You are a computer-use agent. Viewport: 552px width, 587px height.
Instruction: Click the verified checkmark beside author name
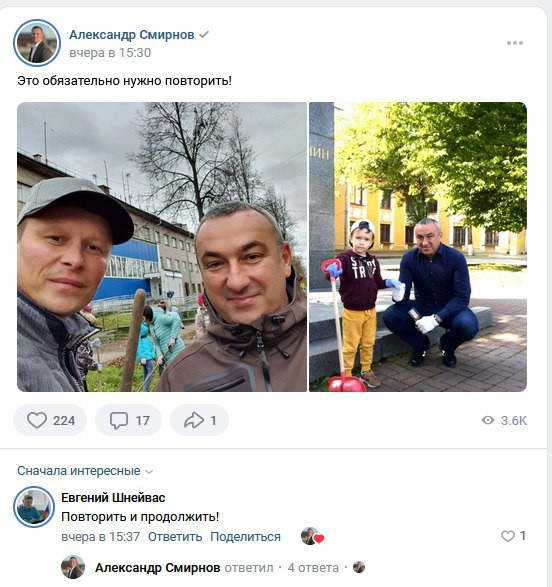pyautogui.click(x=204, y=35)
